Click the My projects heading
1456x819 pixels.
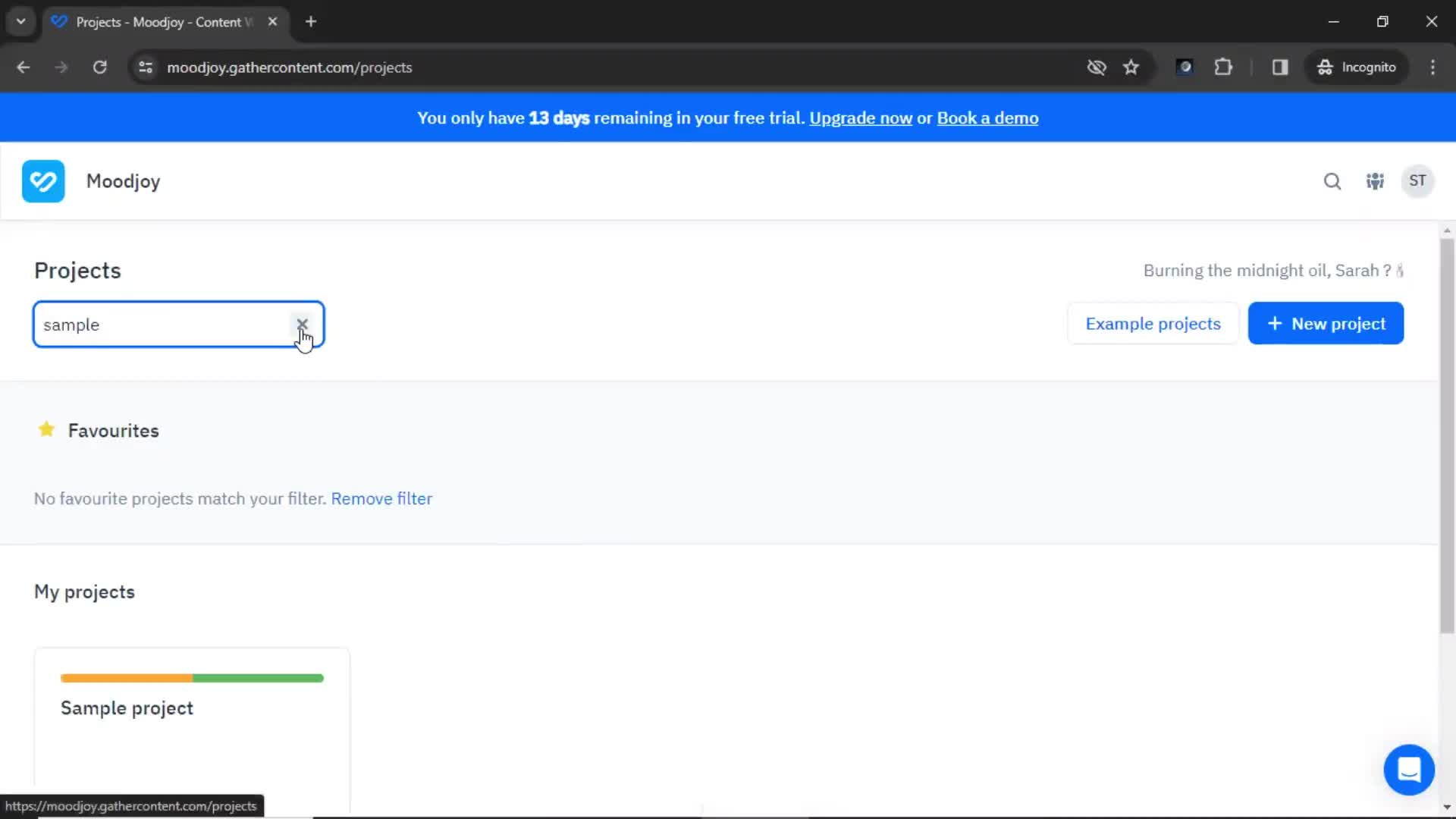coord(84,592)
